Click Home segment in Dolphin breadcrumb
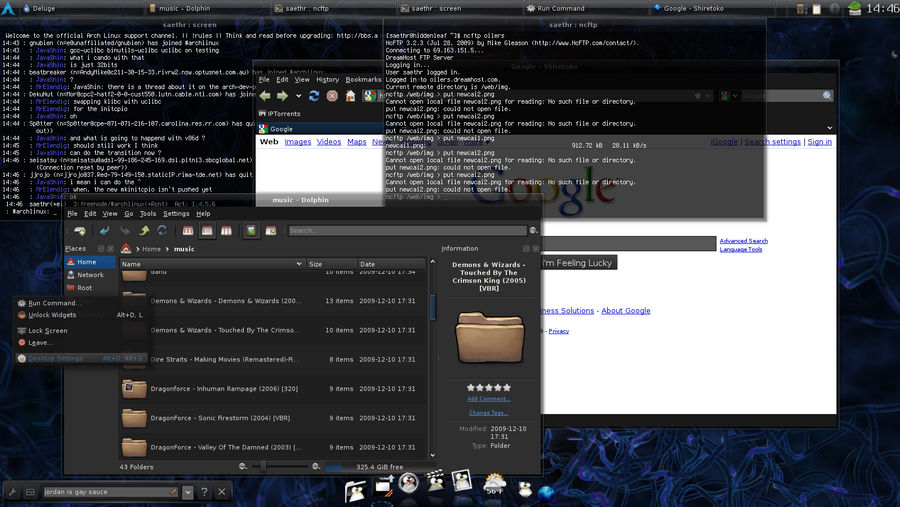 point(152,249)
